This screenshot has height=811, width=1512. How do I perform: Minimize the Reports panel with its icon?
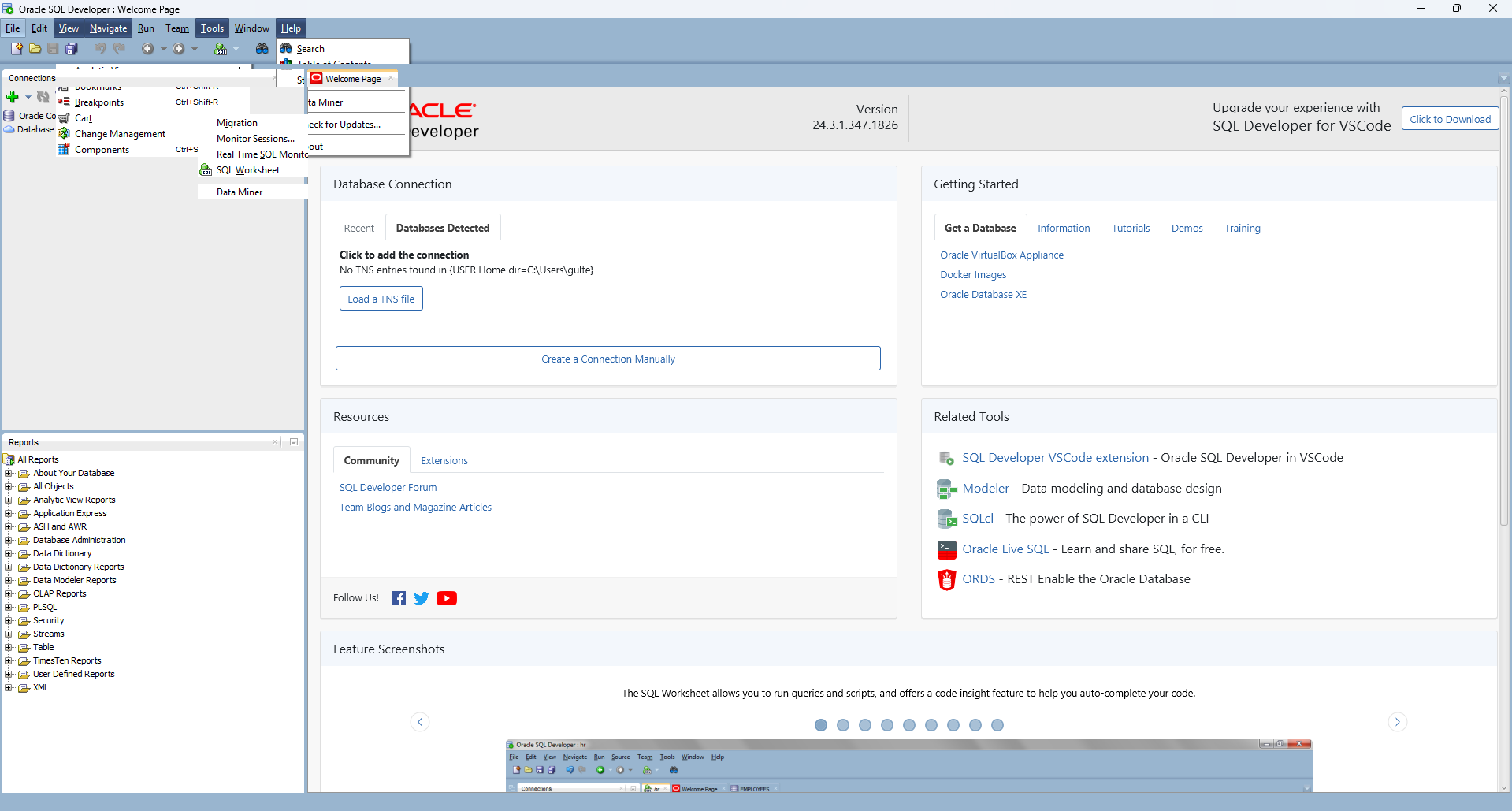point(294,442)
